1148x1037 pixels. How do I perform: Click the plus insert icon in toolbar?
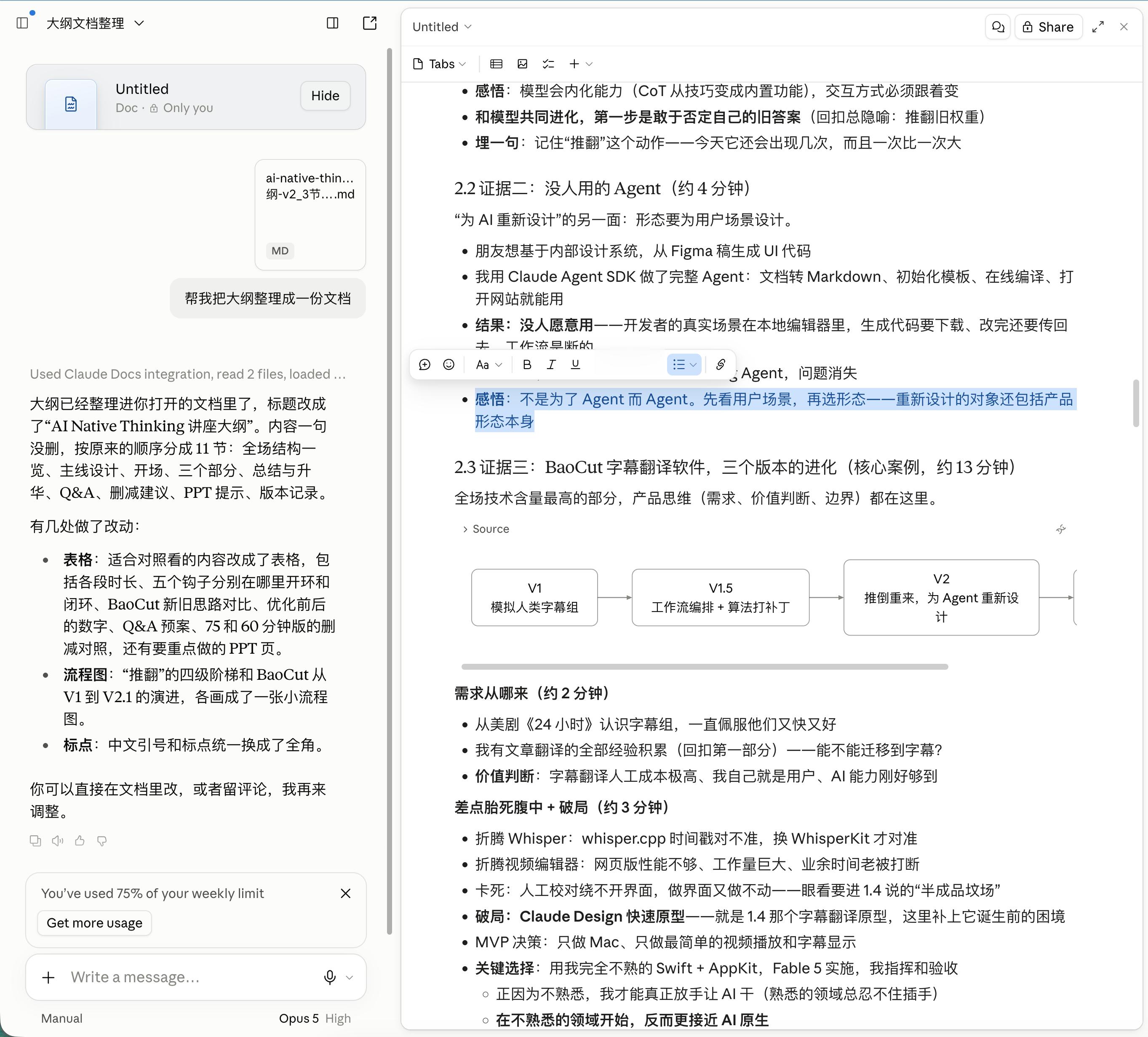[574, 64]
